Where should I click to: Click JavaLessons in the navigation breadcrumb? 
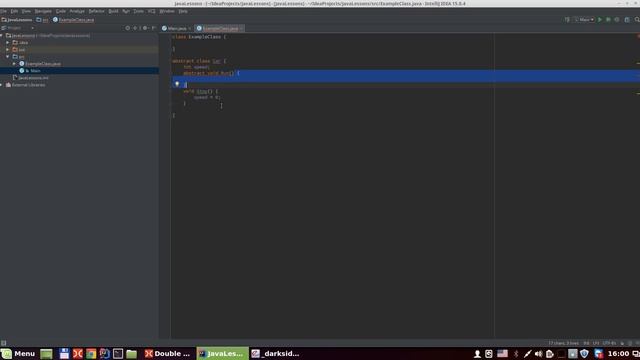(17, 20)
